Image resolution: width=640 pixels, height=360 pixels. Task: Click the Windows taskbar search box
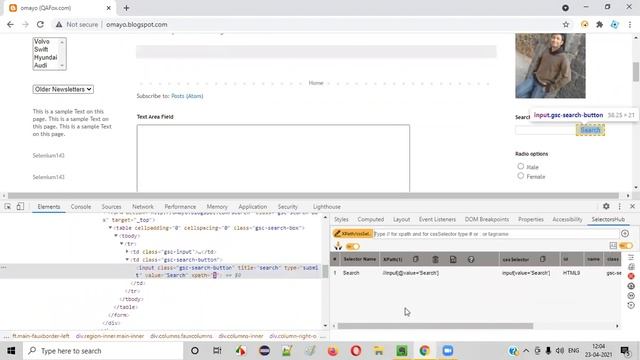click(x=103, y=351)
